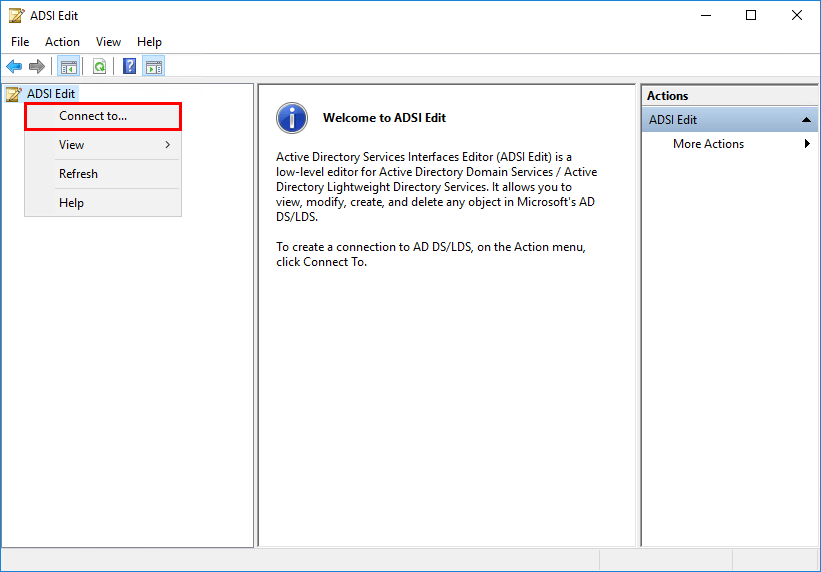Click the green Refresh toolbar icon
821x572 pixels.
pos(99,67)
